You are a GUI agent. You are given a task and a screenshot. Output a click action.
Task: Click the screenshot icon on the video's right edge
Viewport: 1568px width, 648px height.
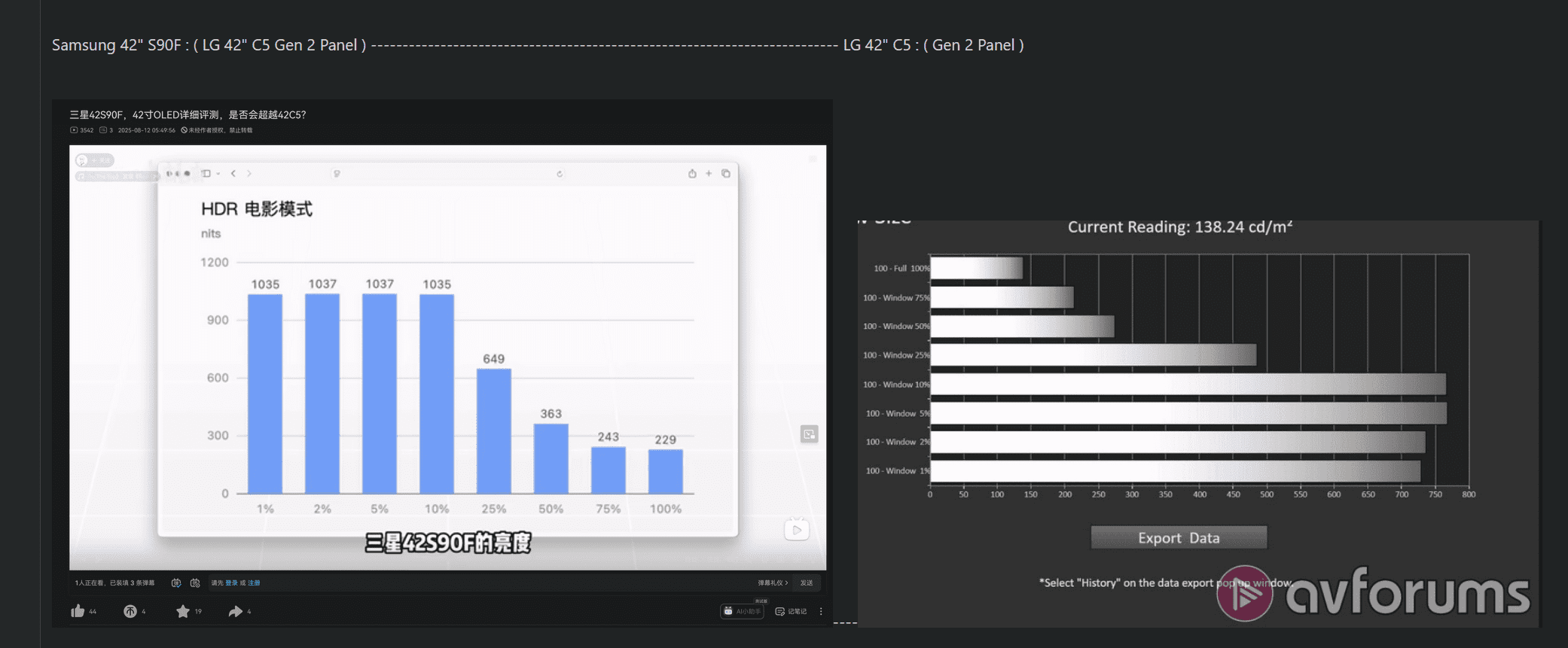809,434
